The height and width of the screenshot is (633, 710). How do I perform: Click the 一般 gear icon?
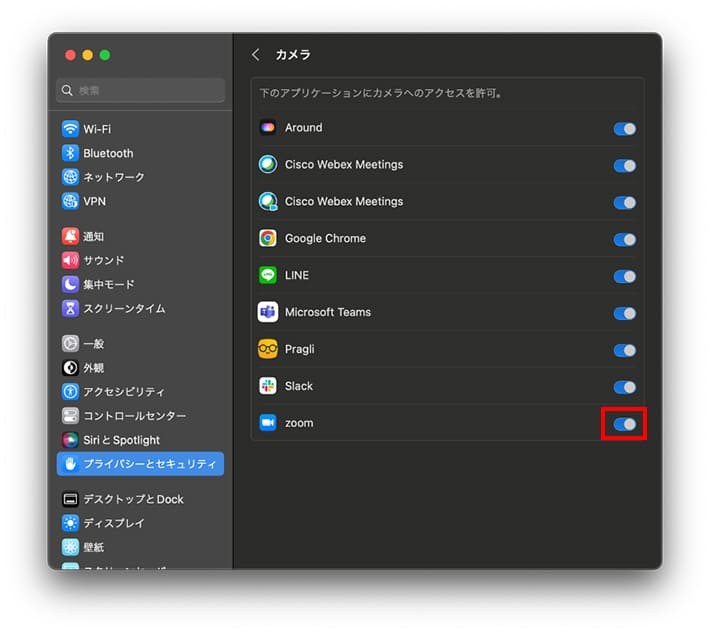click(70, 343)
